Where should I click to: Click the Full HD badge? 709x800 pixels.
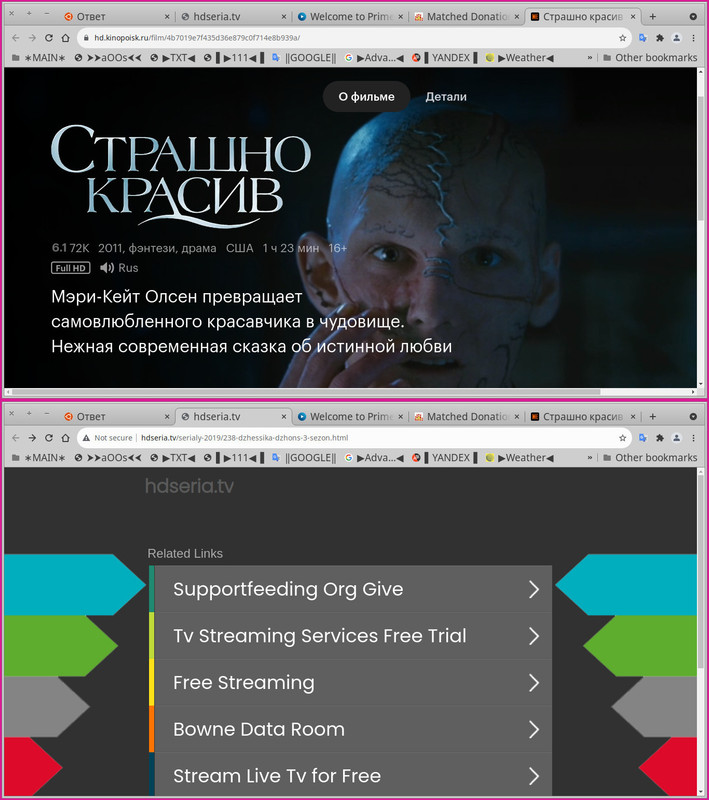(x=70, y=268)
